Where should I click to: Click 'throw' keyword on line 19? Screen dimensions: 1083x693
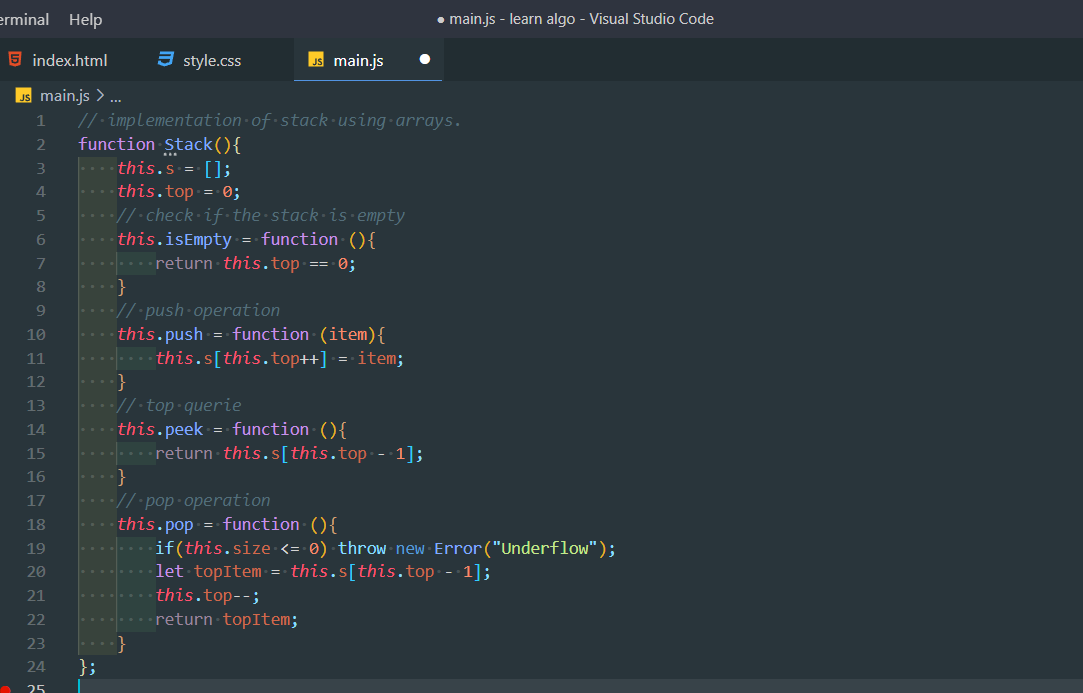(x=362, y=548)
